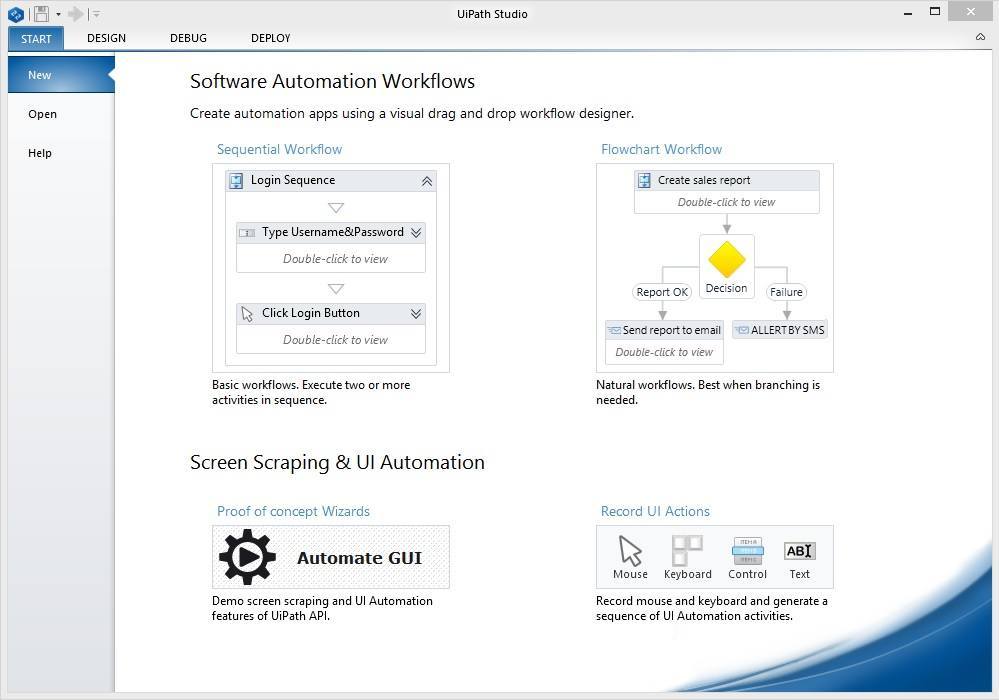Click the Create sales report activity icon
This screenshot has width=999, height=700.
point(644,179)
